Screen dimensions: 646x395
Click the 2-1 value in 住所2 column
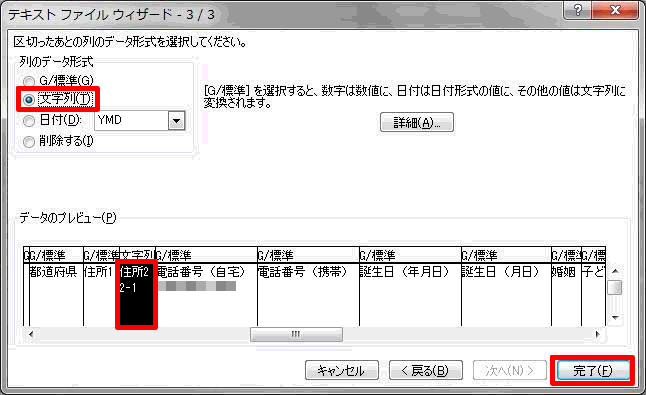128,287
